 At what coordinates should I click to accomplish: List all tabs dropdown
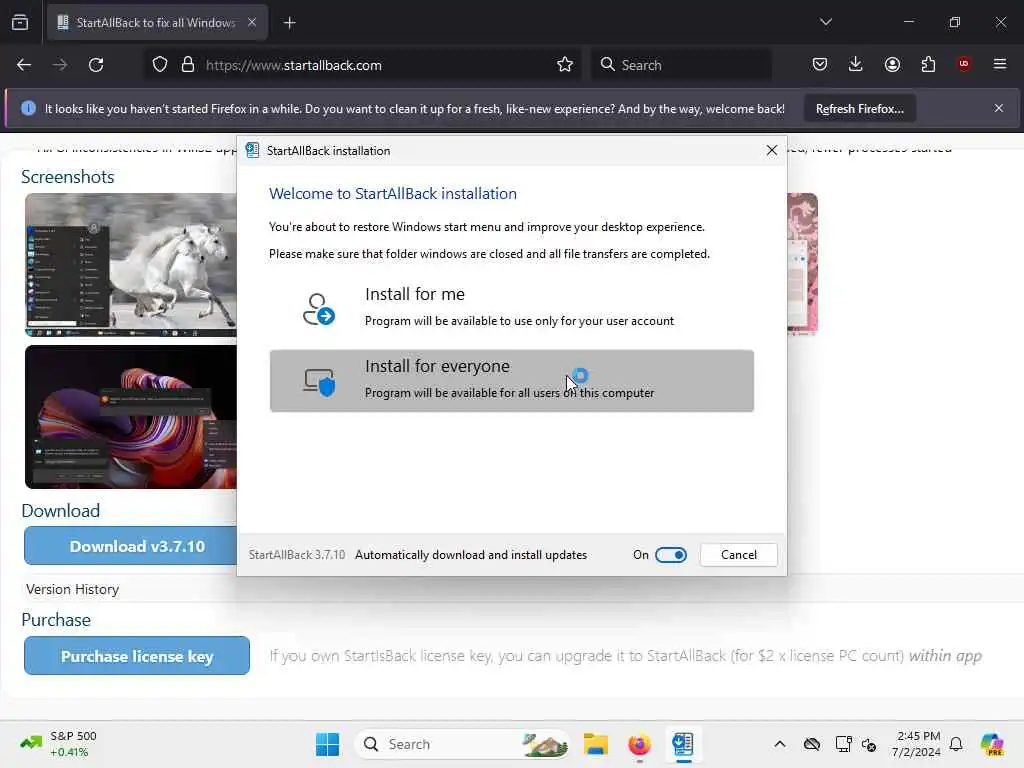825,22
